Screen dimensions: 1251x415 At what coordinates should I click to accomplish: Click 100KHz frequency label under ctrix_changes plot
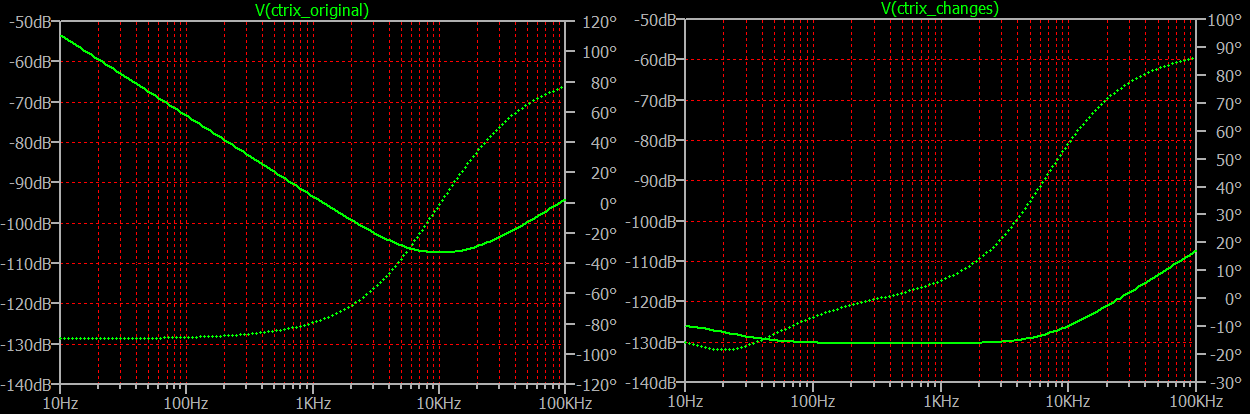[1196, 402]
